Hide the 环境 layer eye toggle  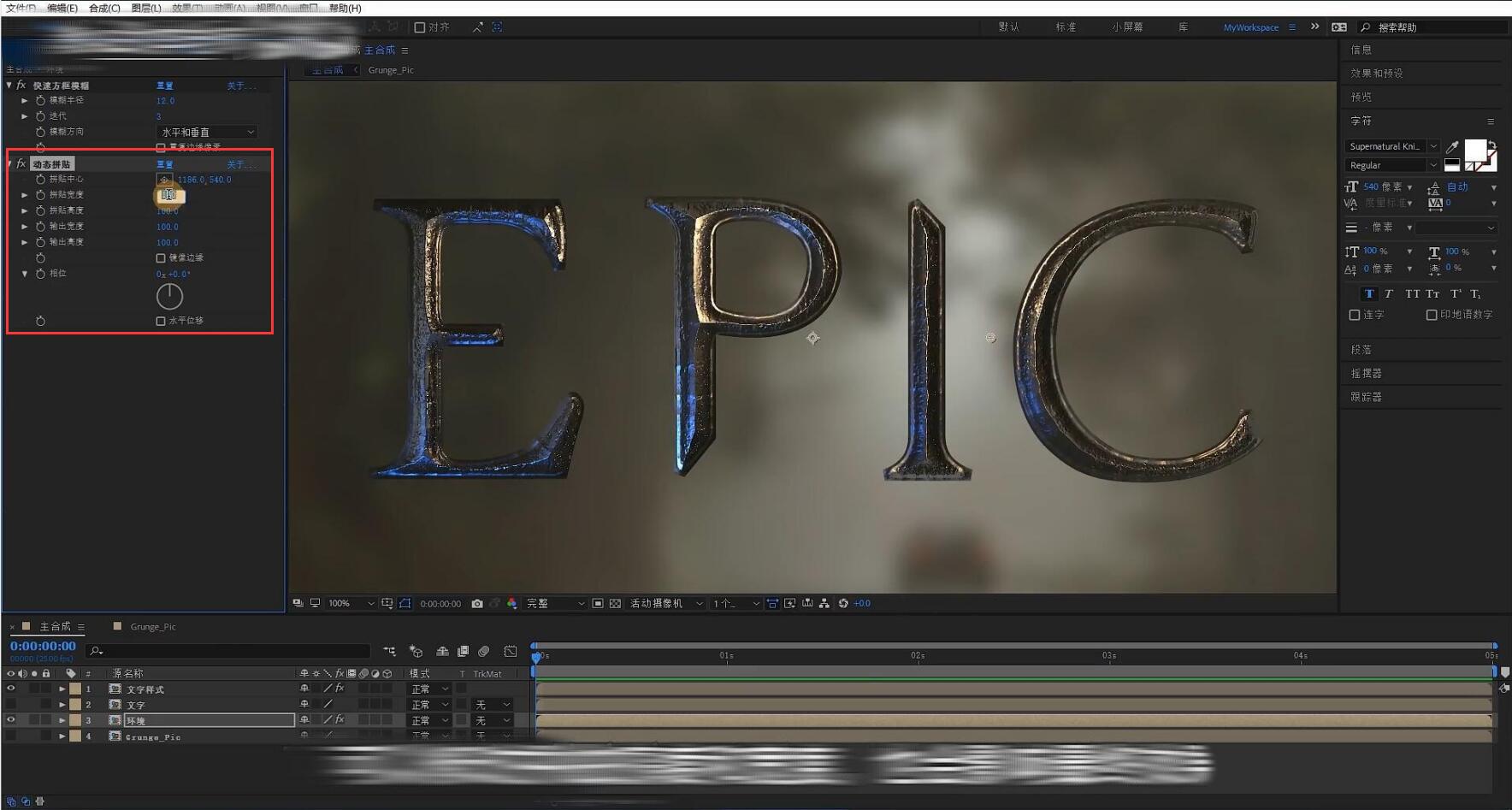[11, 720]
